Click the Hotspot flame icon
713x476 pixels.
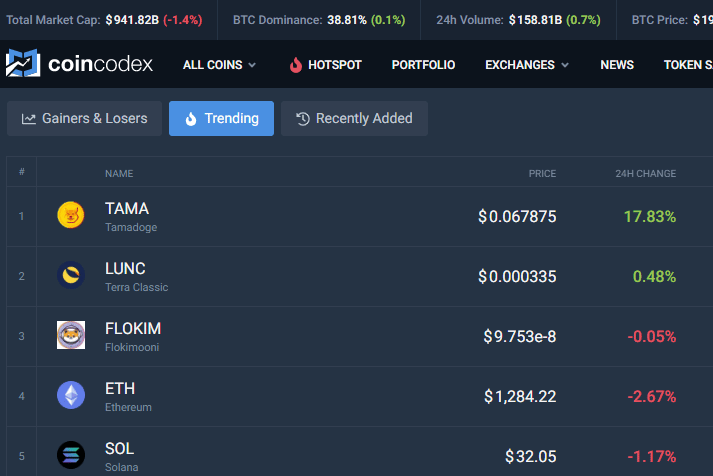pos(296,65)
